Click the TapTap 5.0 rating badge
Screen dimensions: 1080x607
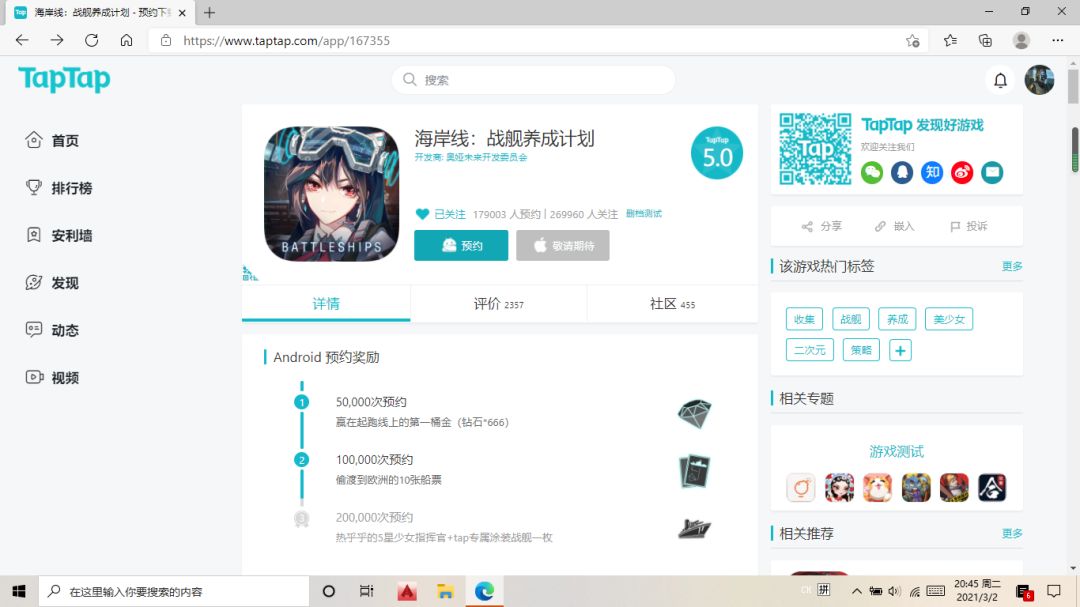click(x=717, y=153)
